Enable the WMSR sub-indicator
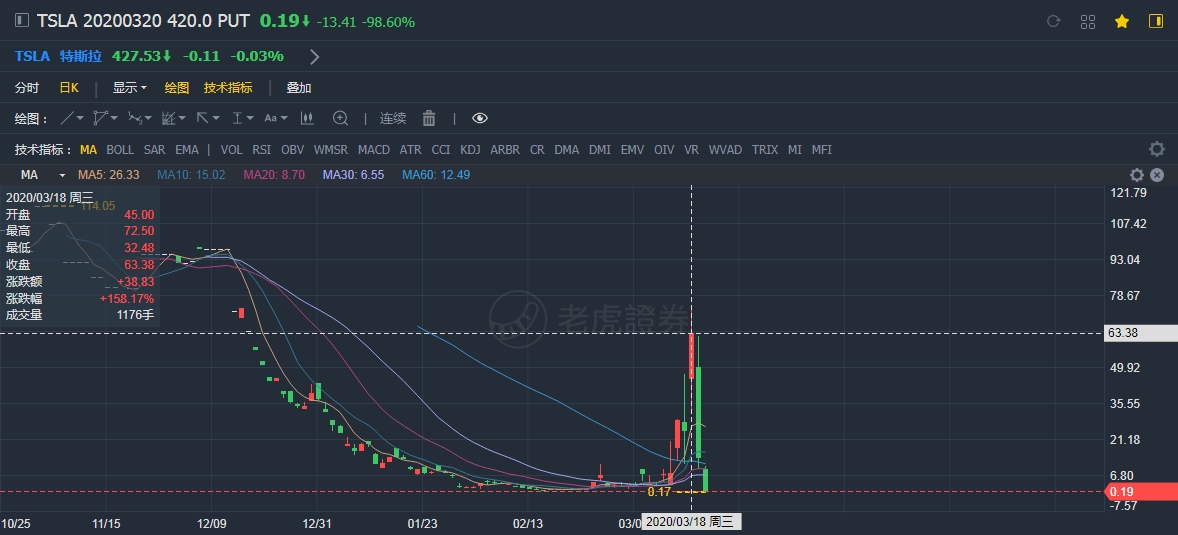Screen dimensions: 1178x535 coord(331,150)
